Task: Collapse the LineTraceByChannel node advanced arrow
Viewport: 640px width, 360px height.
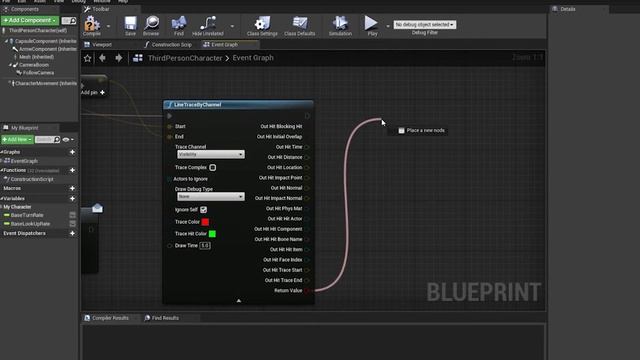Action: point(239,301)
